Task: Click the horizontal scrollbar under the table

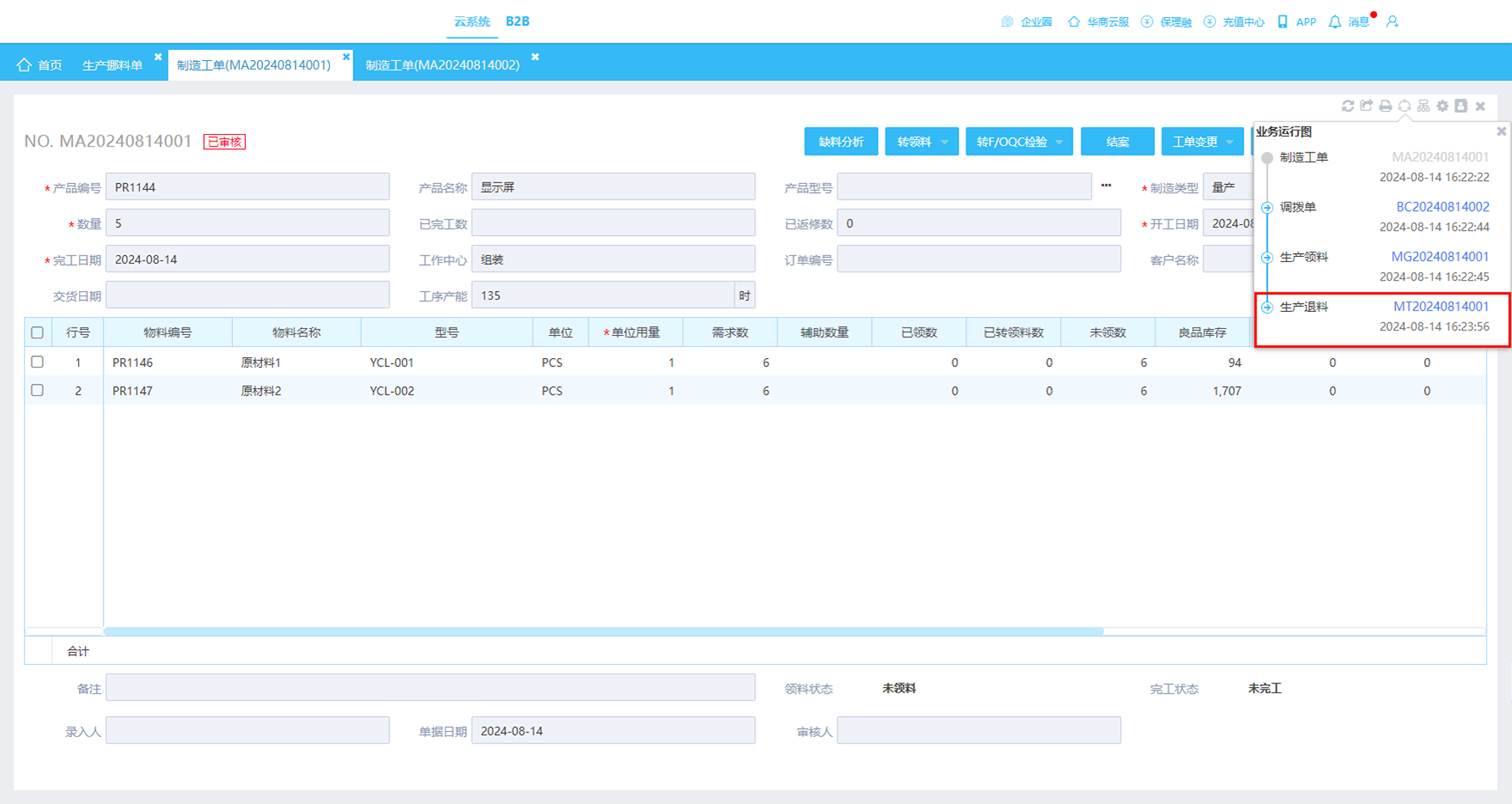Action: point(603,631)
